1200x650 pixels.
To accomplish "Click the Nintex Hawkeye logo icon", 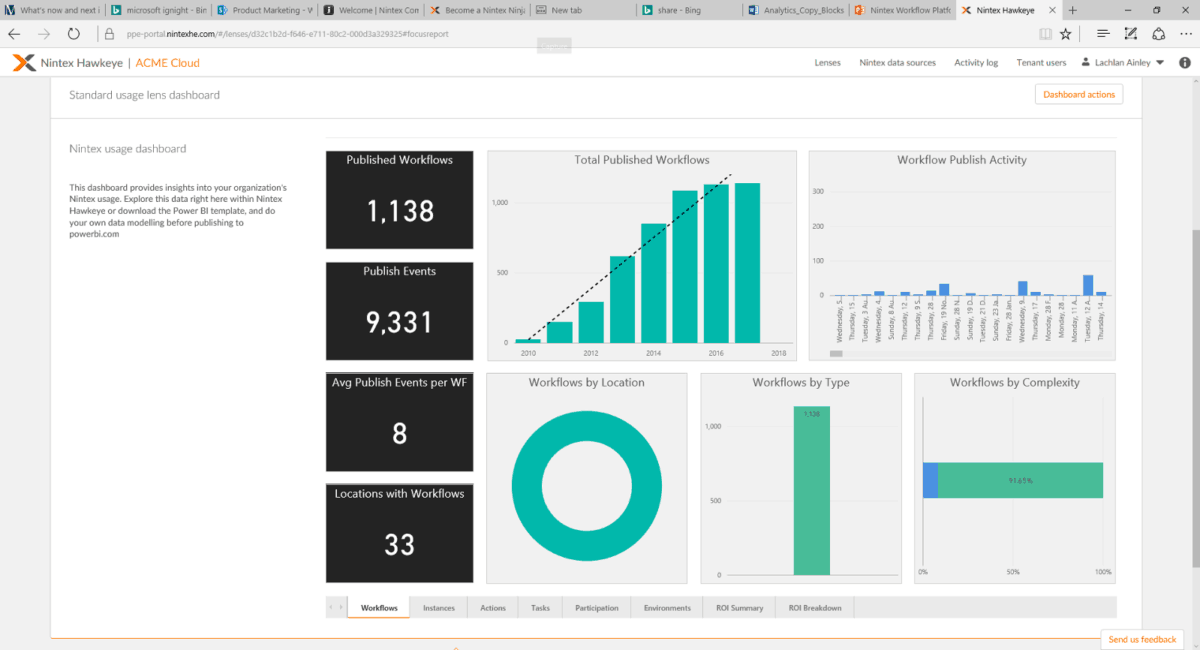I will coord(24,62).
